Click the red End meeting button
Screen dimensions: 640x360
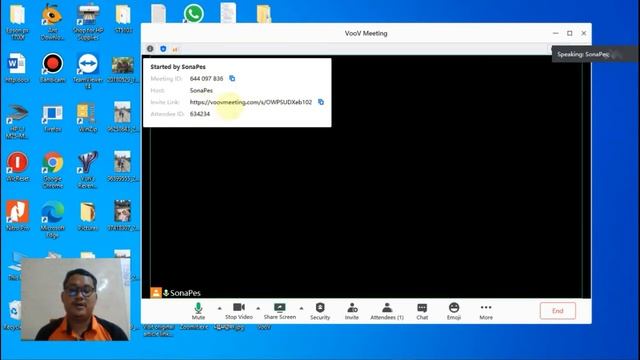(x=558, y=311)
